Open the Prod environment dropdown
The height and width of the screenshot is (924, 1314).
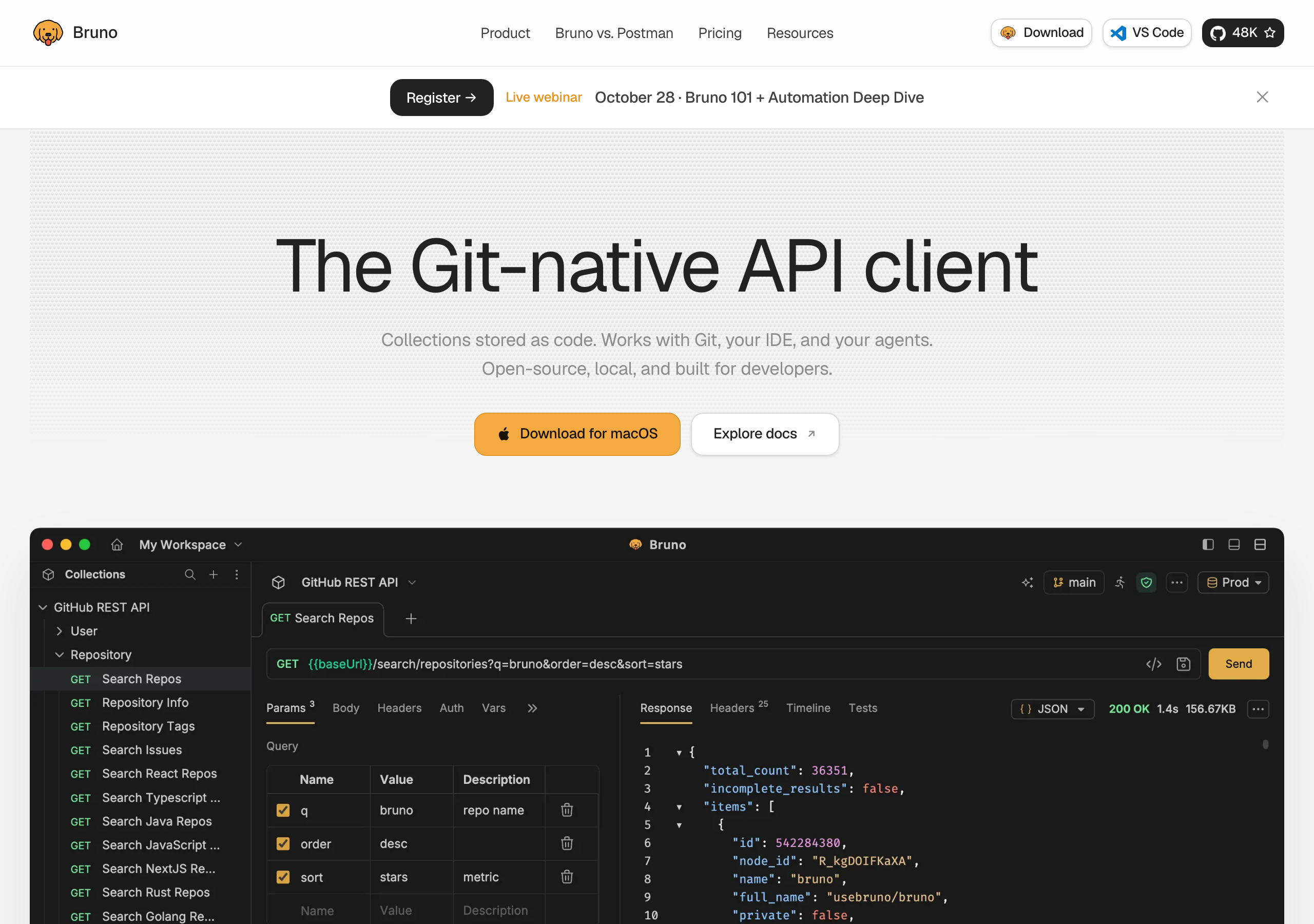tap(1233, 582)
